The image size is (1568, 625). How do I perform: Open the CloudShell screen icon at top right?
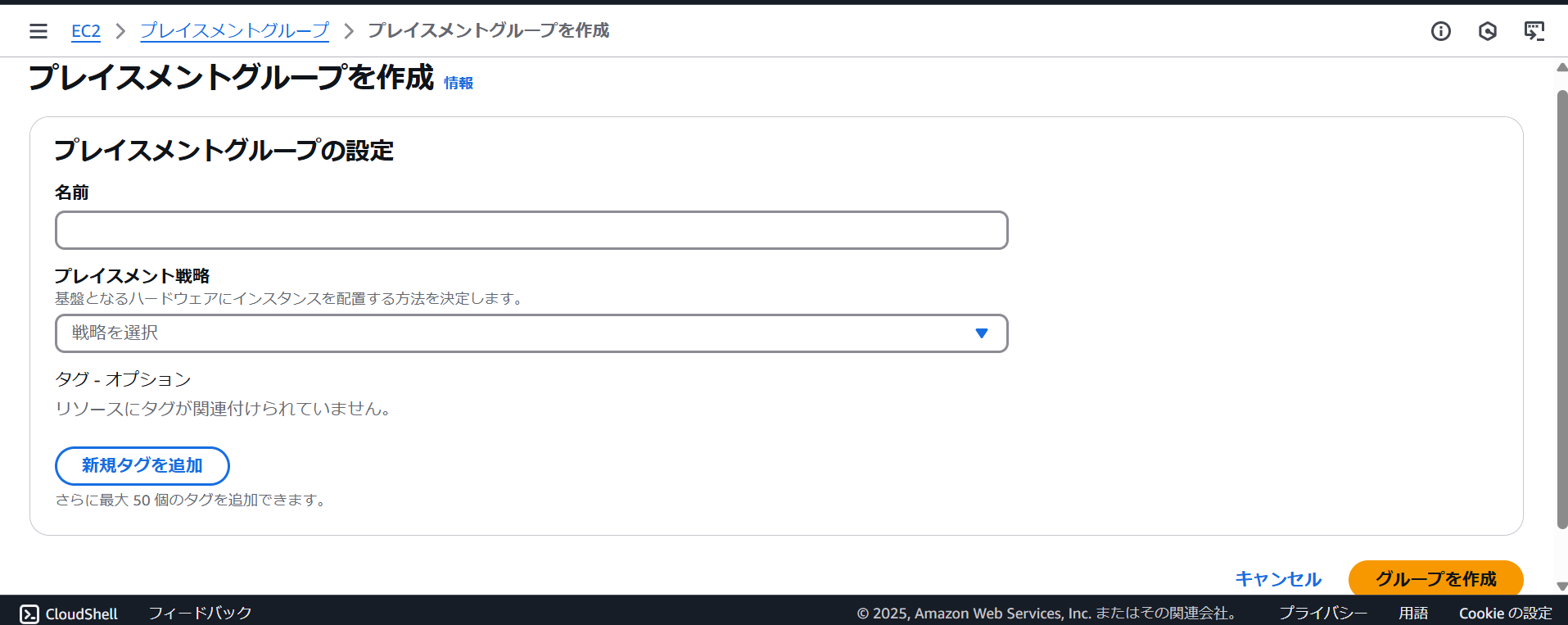pyautogui.click(x=1534, y=31)
